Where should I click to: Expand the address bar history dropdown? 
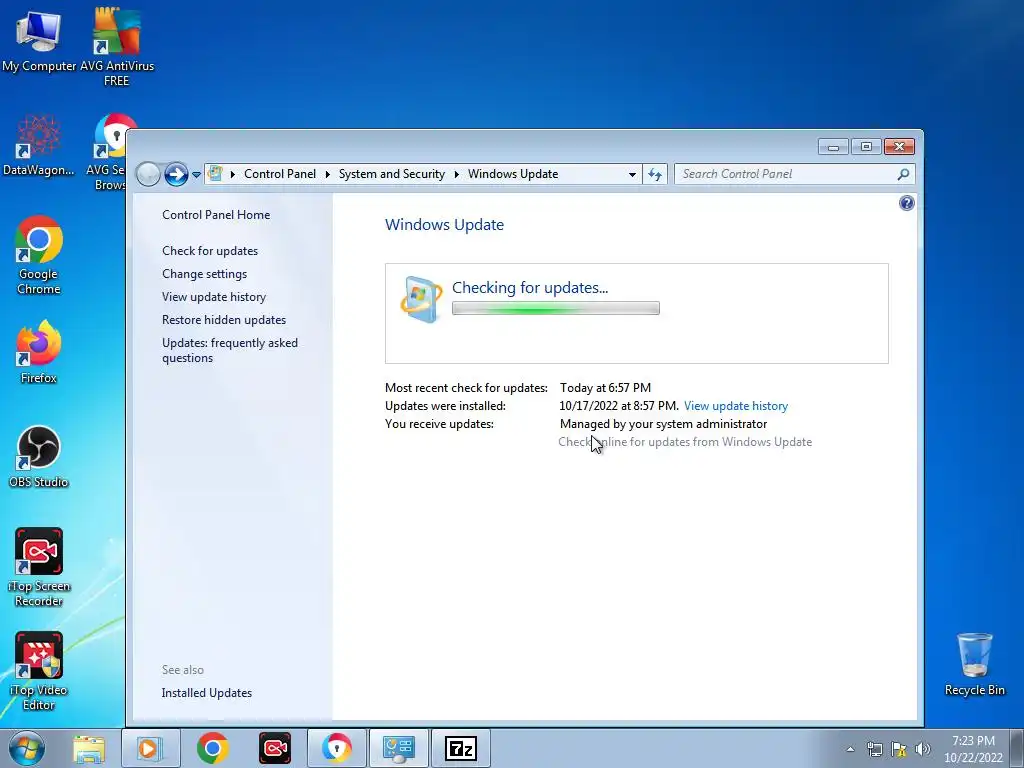coord(632,174)
